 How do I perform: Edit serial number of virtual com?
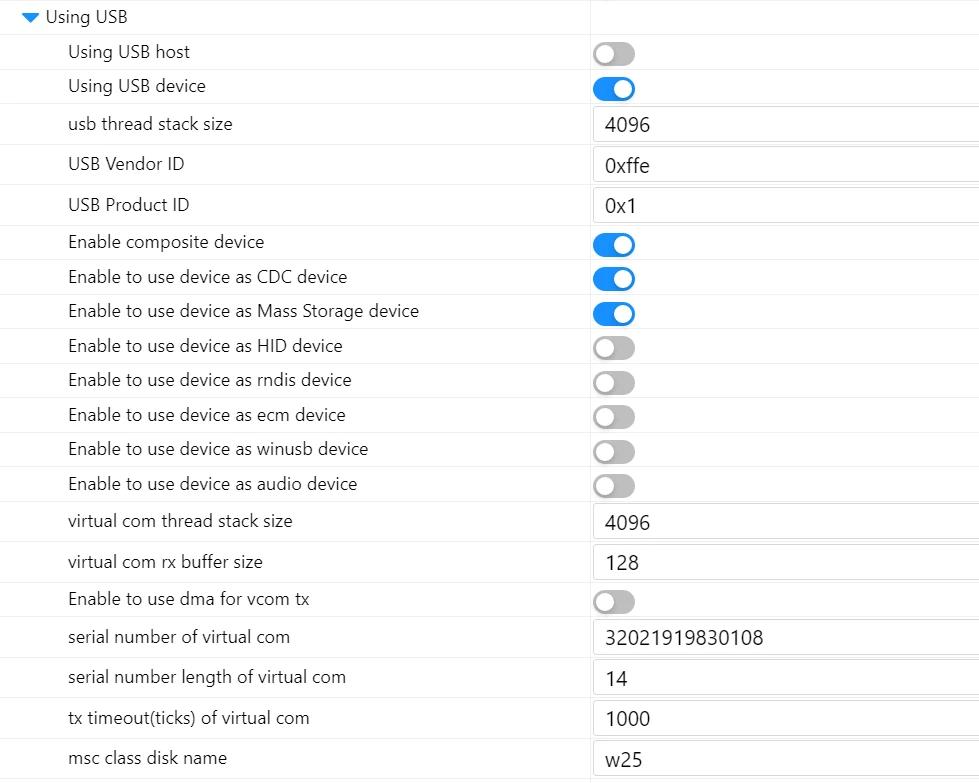[785, 638]
